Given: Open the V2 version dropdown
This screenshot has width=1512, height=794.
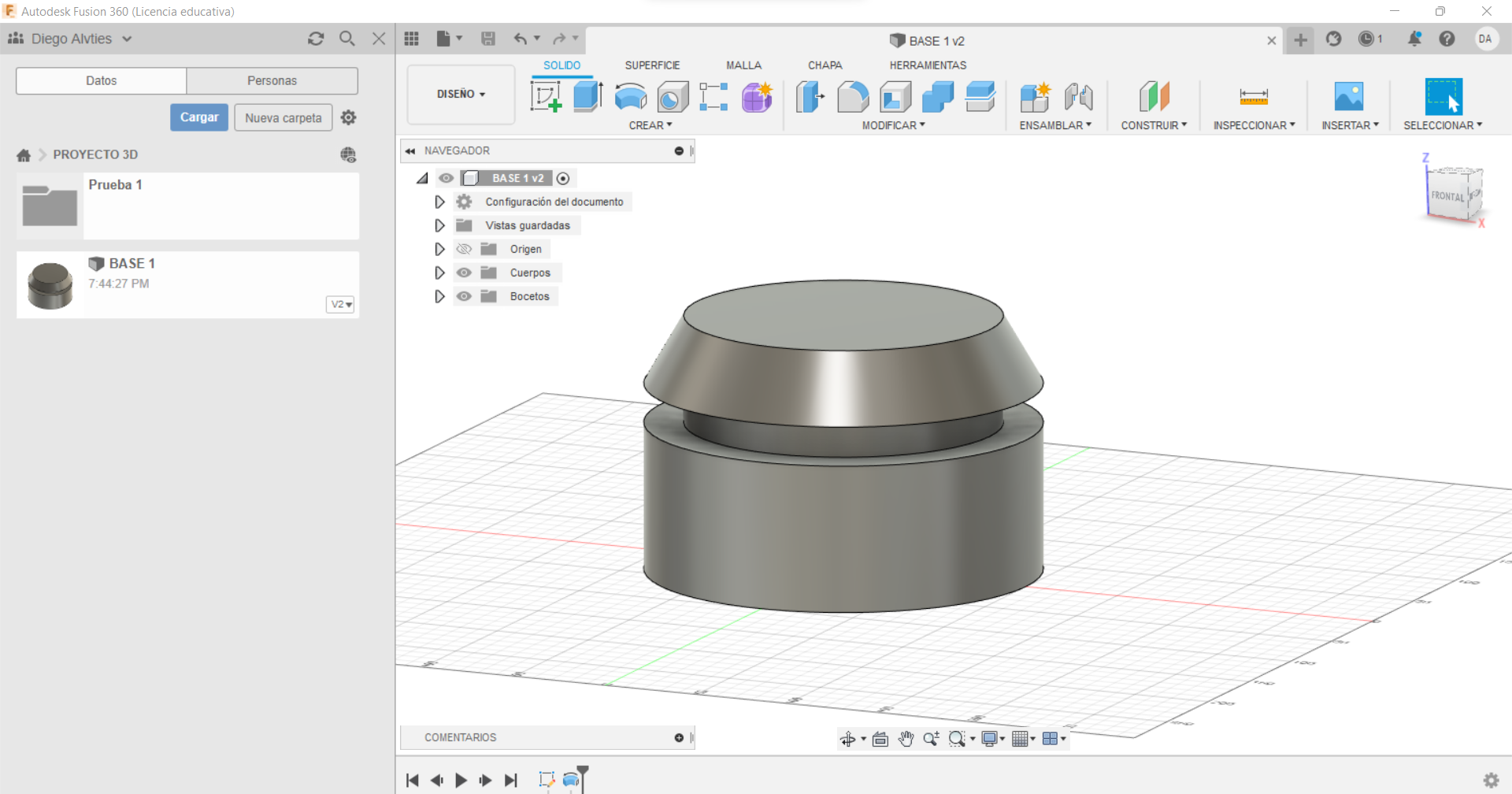Looking at the screenshot, I should [x=340, y=304].
